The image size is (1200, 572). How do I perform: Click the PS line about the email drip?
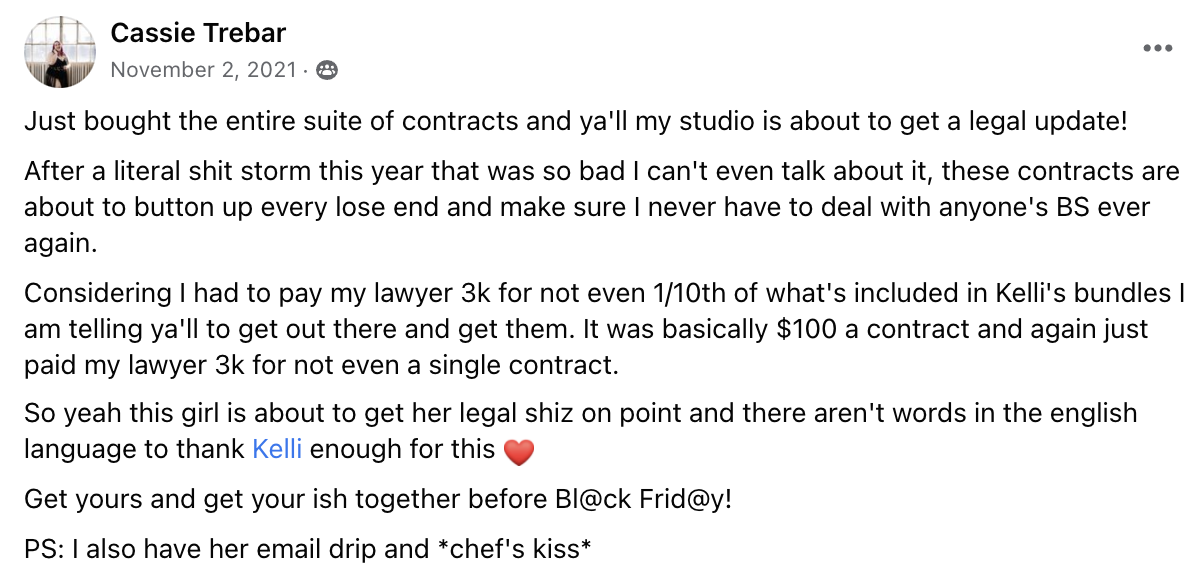click(307, 547)
